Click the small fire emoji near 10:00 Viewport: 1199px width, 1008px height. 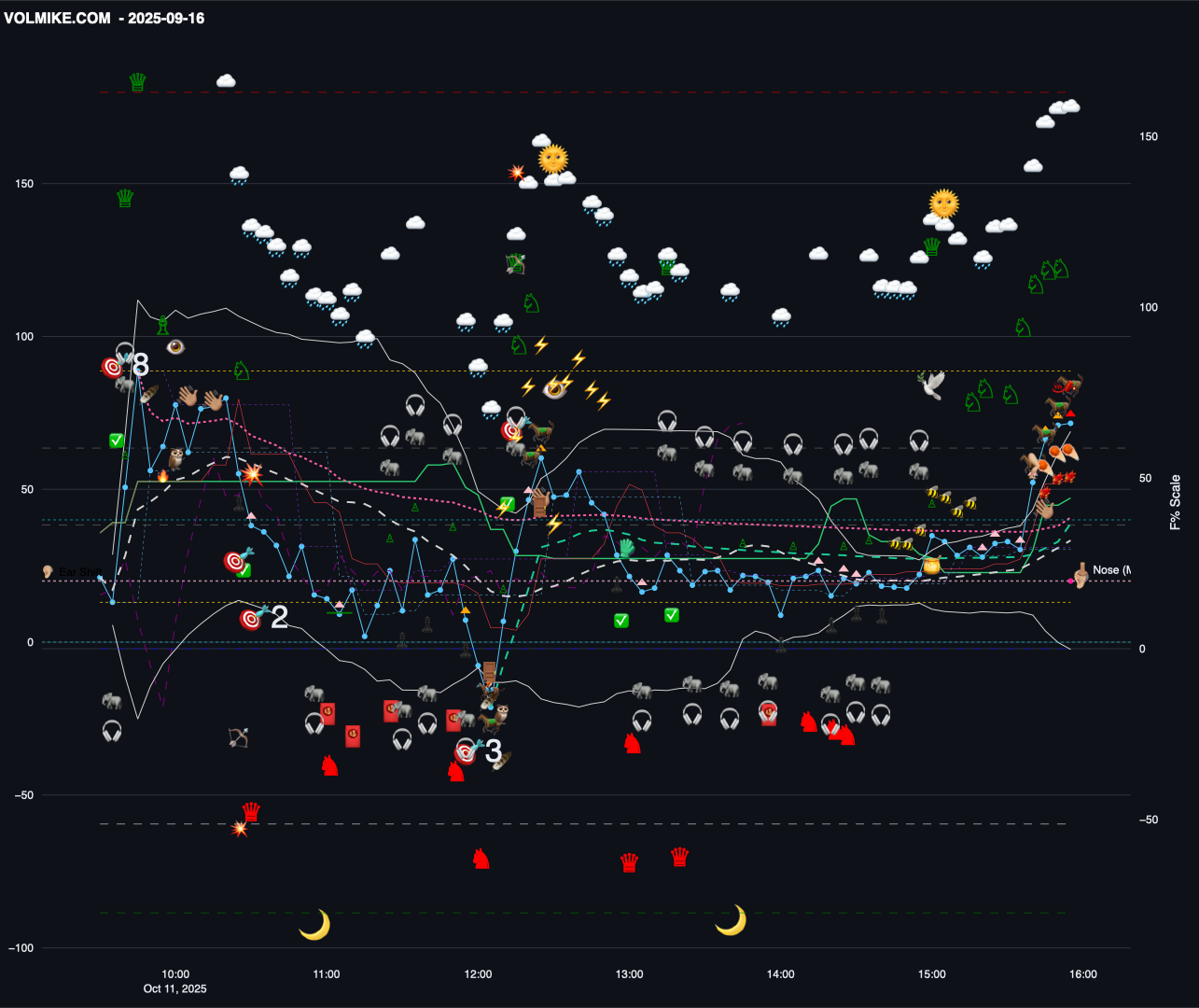click(x=163, y=476)
